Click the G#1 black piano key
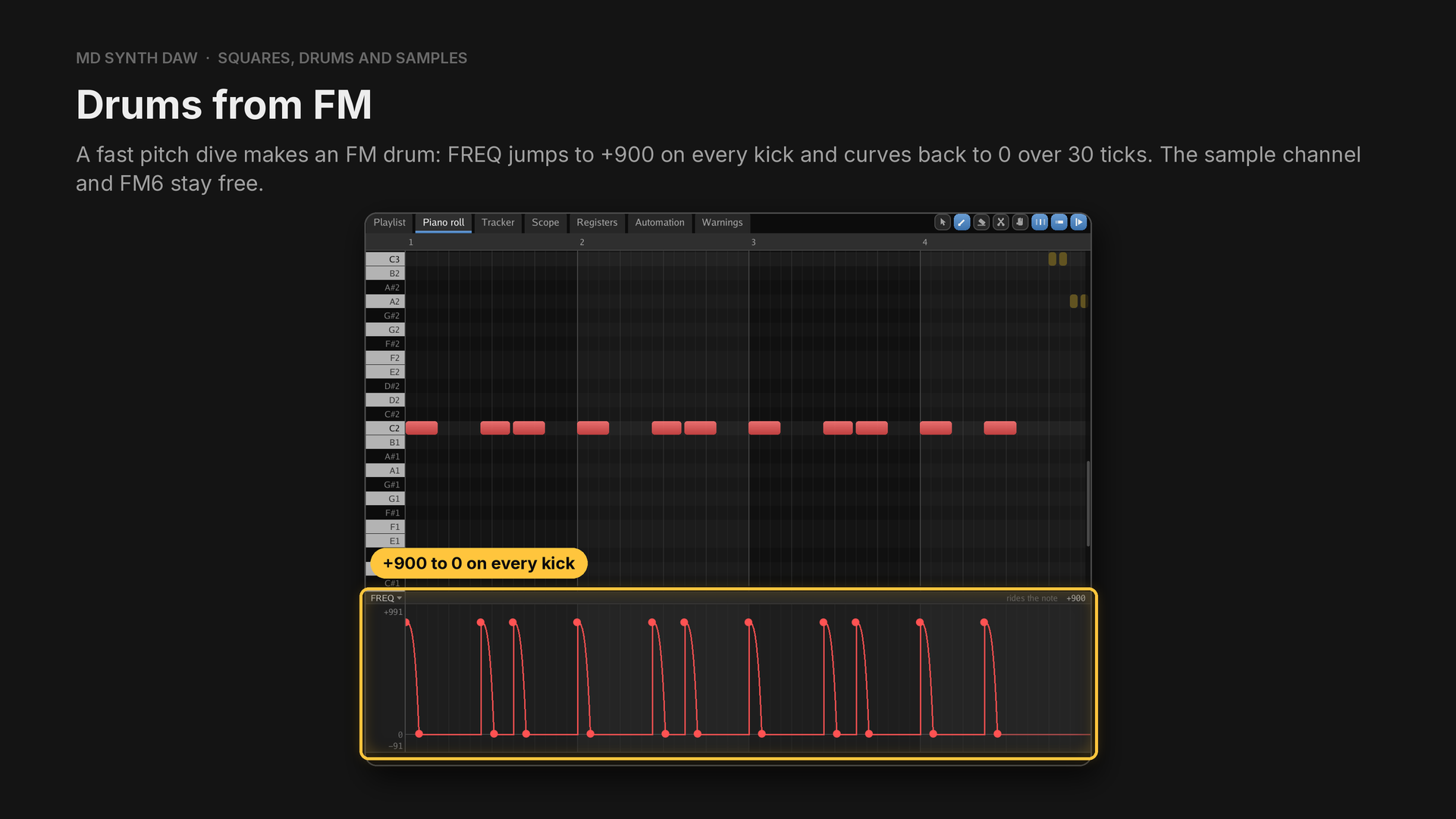 coord(385,485)
